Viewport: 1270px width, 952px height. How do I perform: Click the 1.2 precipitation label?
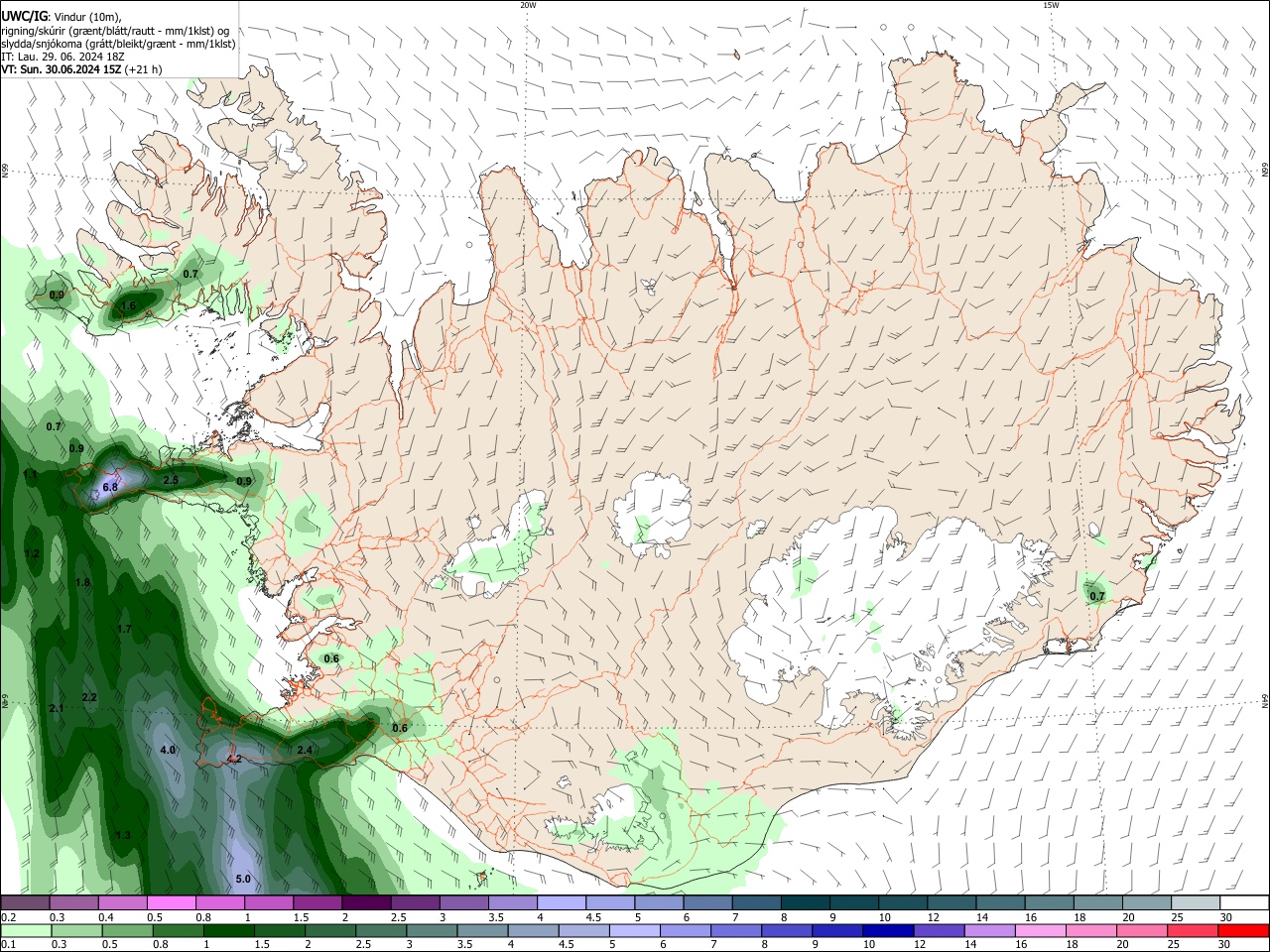pyautogui.click(x=32, y=553)
